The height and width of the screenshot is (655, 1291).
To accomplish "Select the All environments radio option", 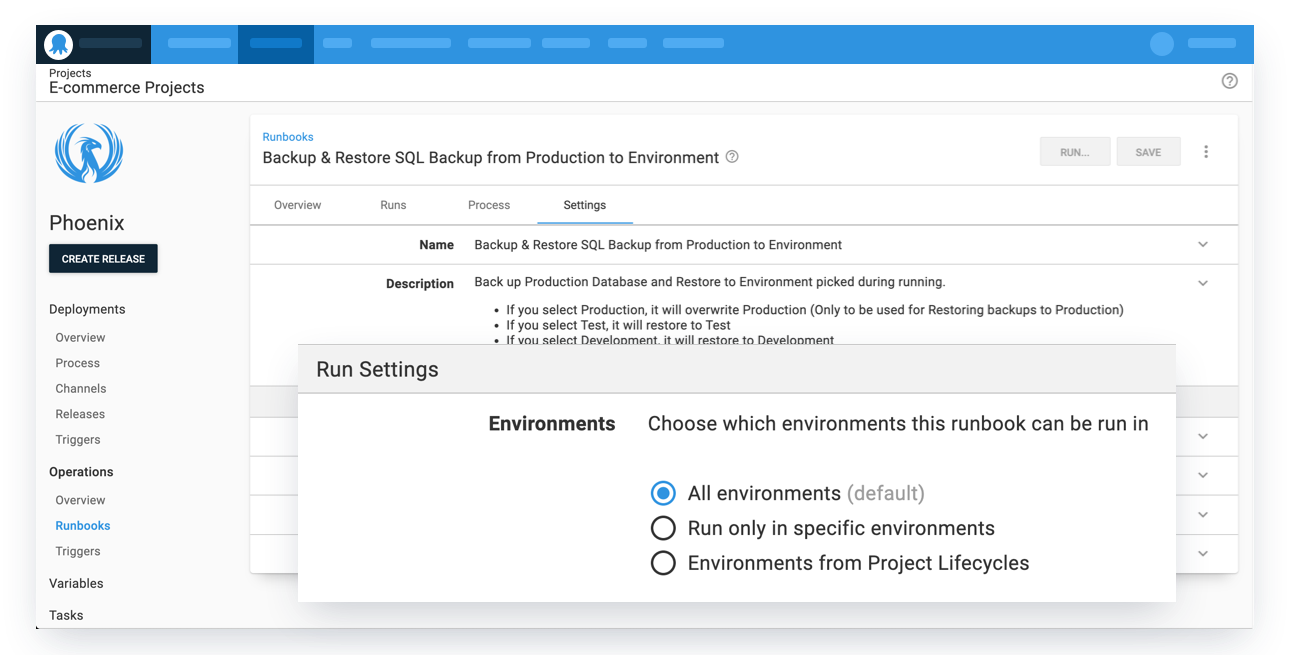I will point(663,493).
